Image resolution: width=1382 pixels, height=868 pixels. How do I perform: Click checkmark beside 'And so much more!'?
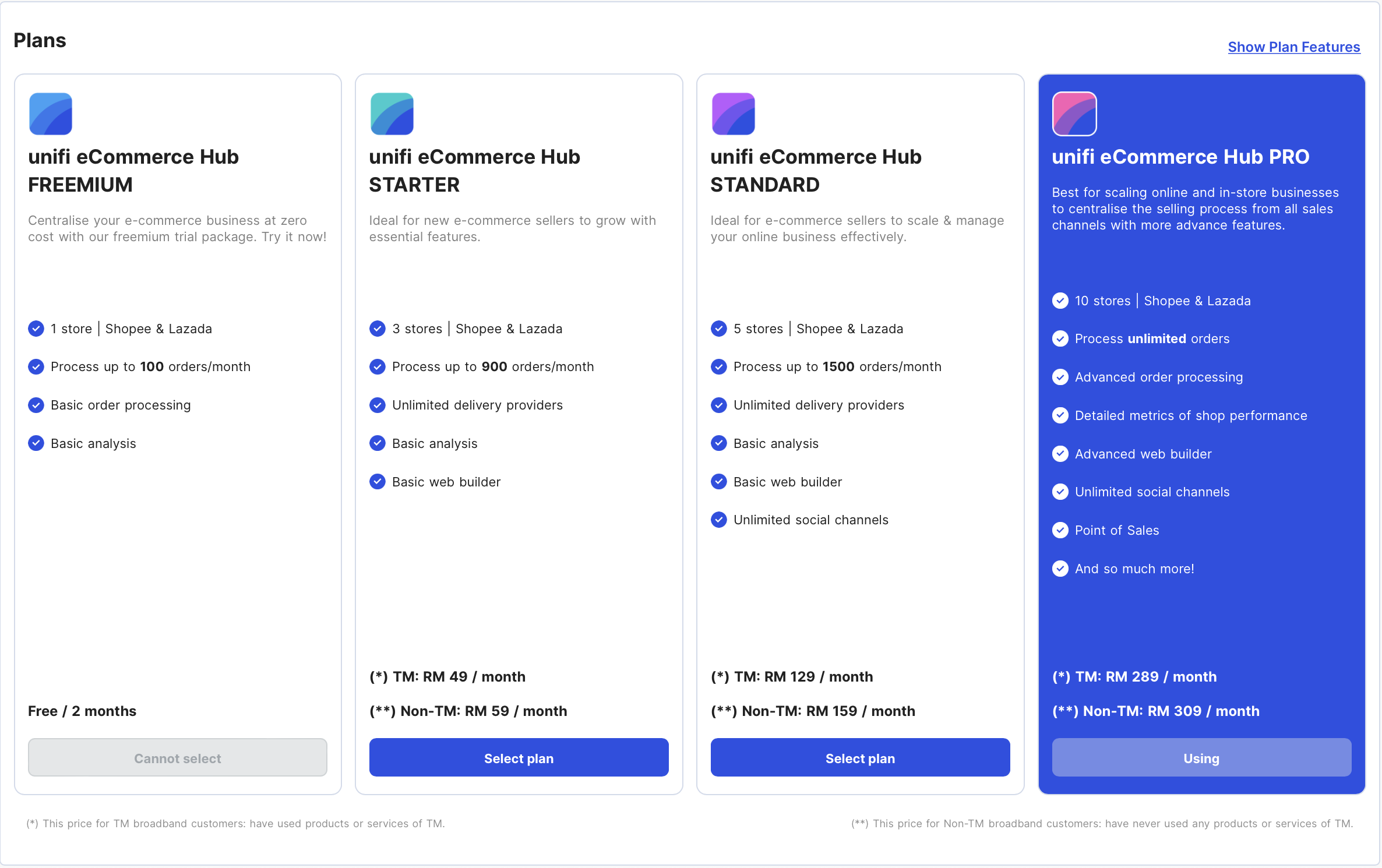[1060, 569]
